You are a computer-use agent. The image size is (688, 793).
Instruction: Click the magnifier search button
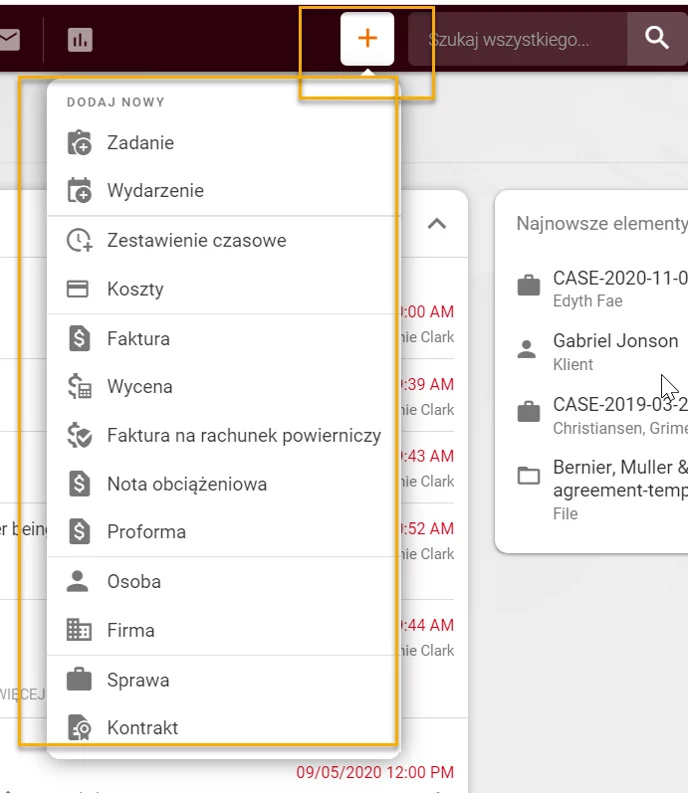click(657, 39)
